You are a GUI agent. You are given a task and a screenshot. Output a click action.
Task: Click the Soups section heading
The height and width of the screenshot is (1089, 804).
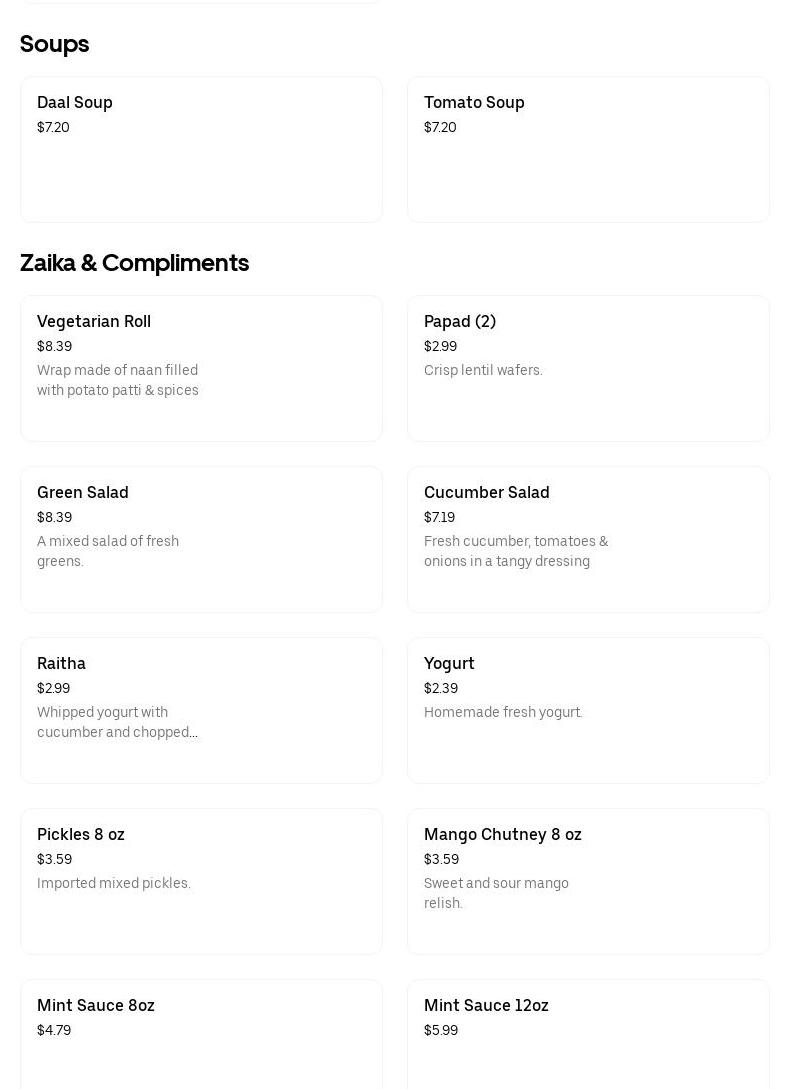[x=55, y=44]
